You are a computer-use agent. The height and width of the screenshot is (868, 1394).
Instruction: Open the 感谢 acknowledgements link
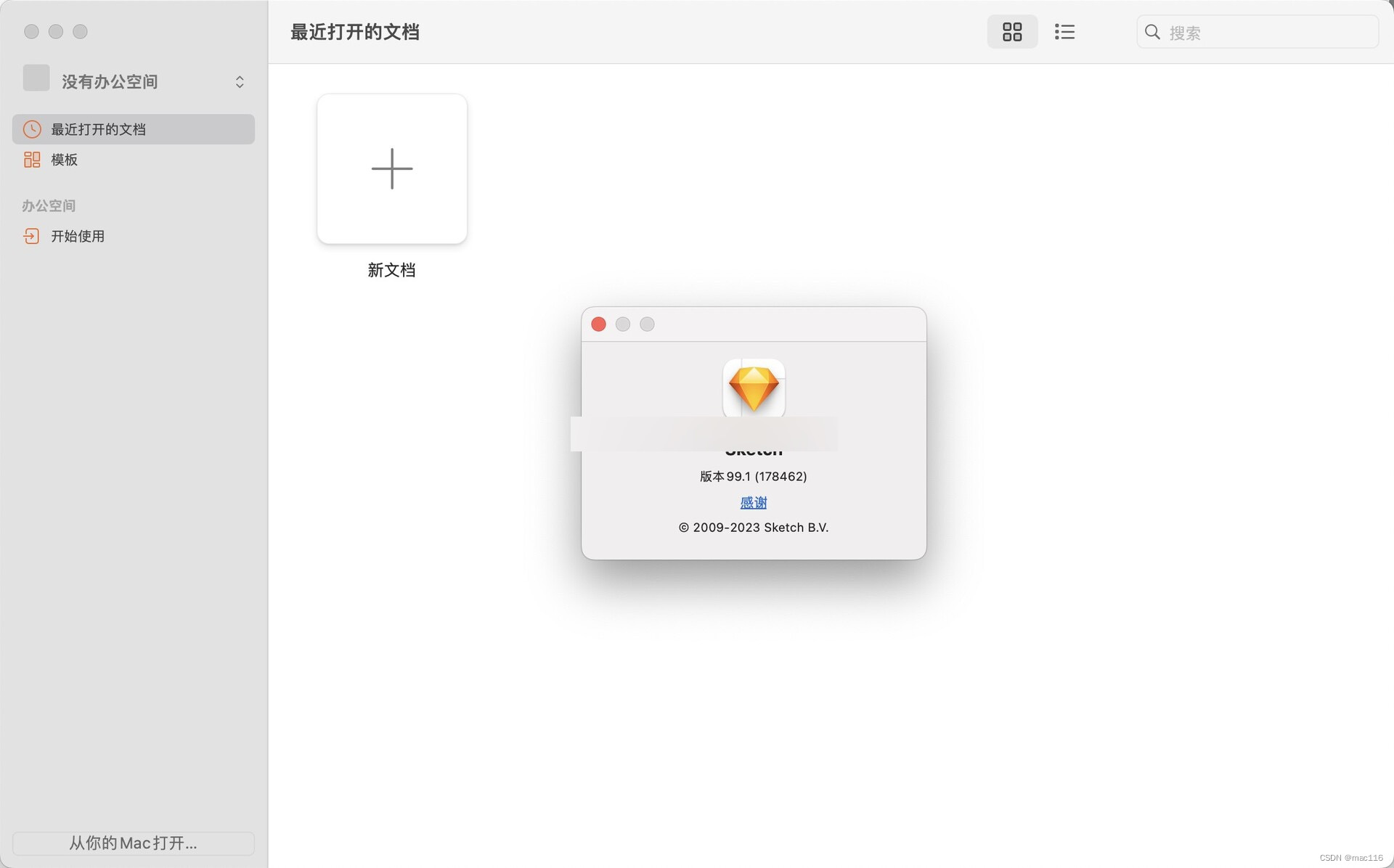754,502
